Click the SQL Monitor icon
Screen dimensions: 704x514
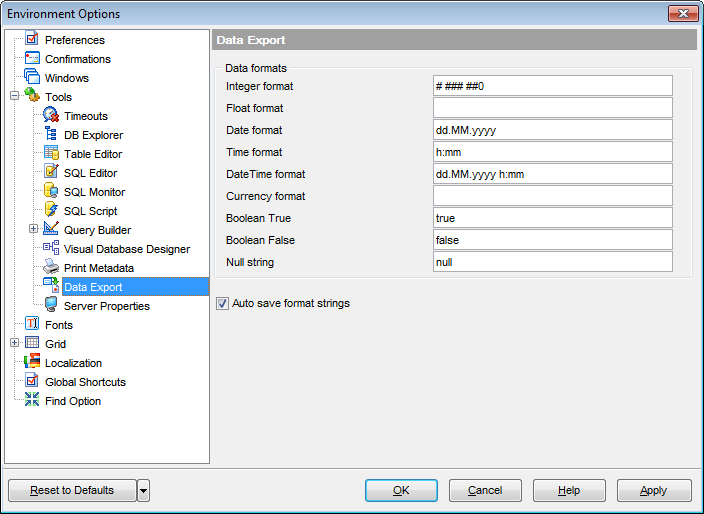coord(51,192)
